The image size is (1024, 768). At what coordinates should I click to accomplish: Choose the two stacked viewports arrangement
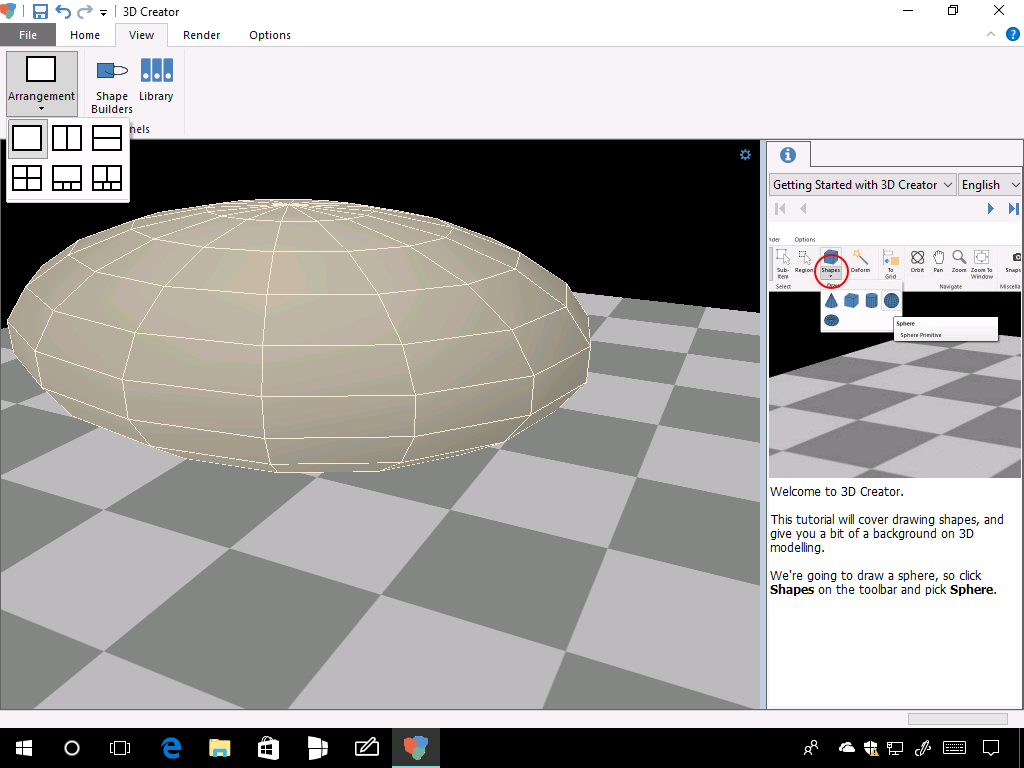click(107, 138)
